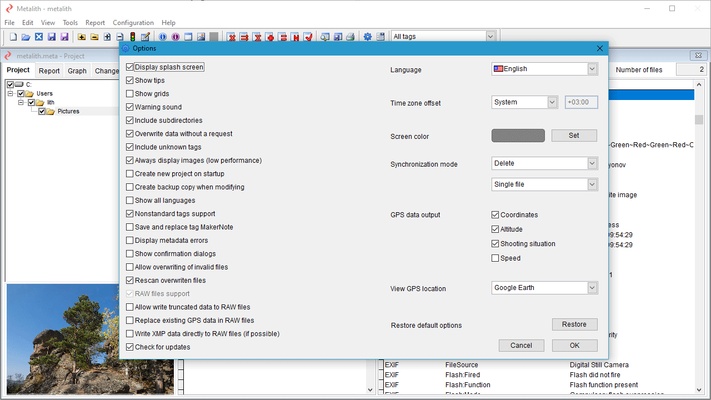Open the Time zone offset System dropdown
Image resolution: width=711 pixels, height=400 pixels.
524,102
